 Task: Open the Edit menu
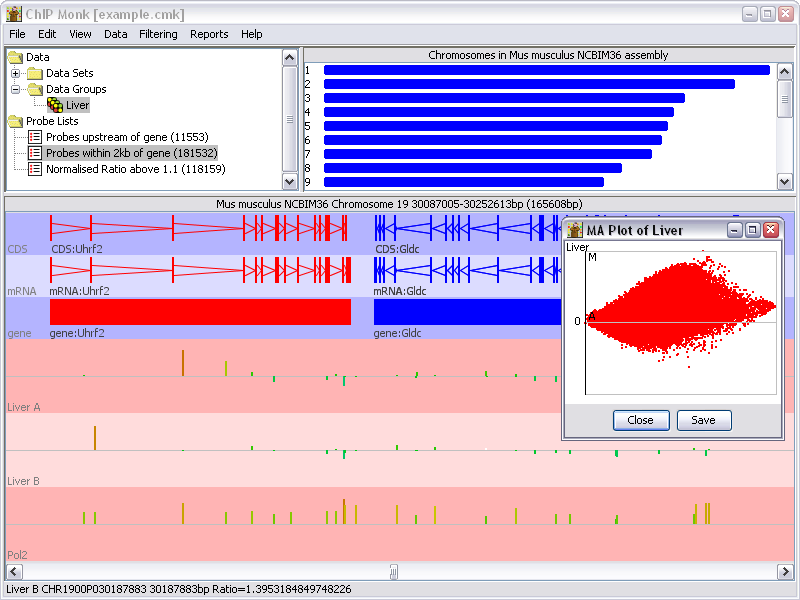tap(47, 34)
